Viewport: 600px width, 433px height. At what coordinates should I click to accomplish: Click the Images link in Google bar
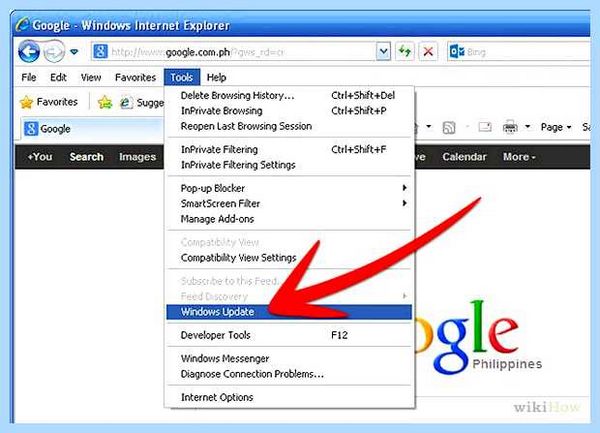pos(137,157)
